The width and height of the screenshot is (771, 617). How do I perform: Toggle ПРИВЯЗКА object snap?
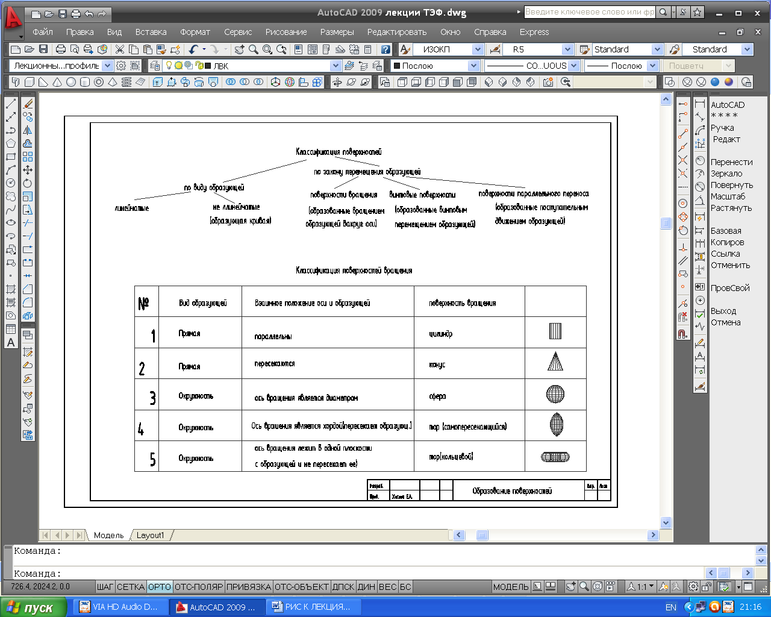248,586
